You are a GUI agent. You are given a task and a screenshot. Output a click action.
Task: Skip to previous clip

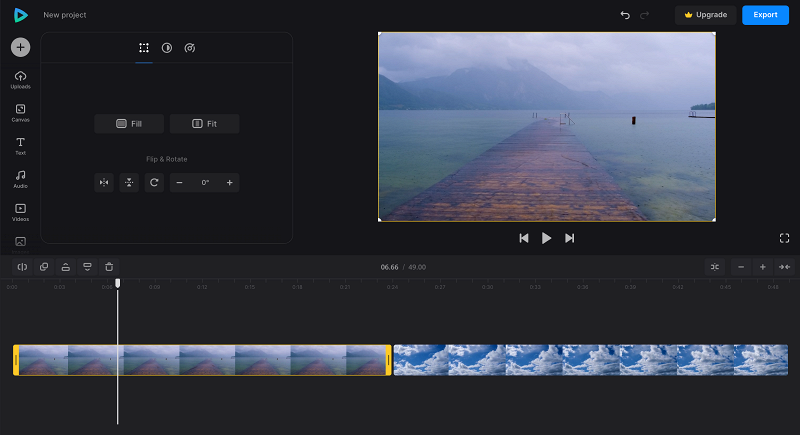524,238
